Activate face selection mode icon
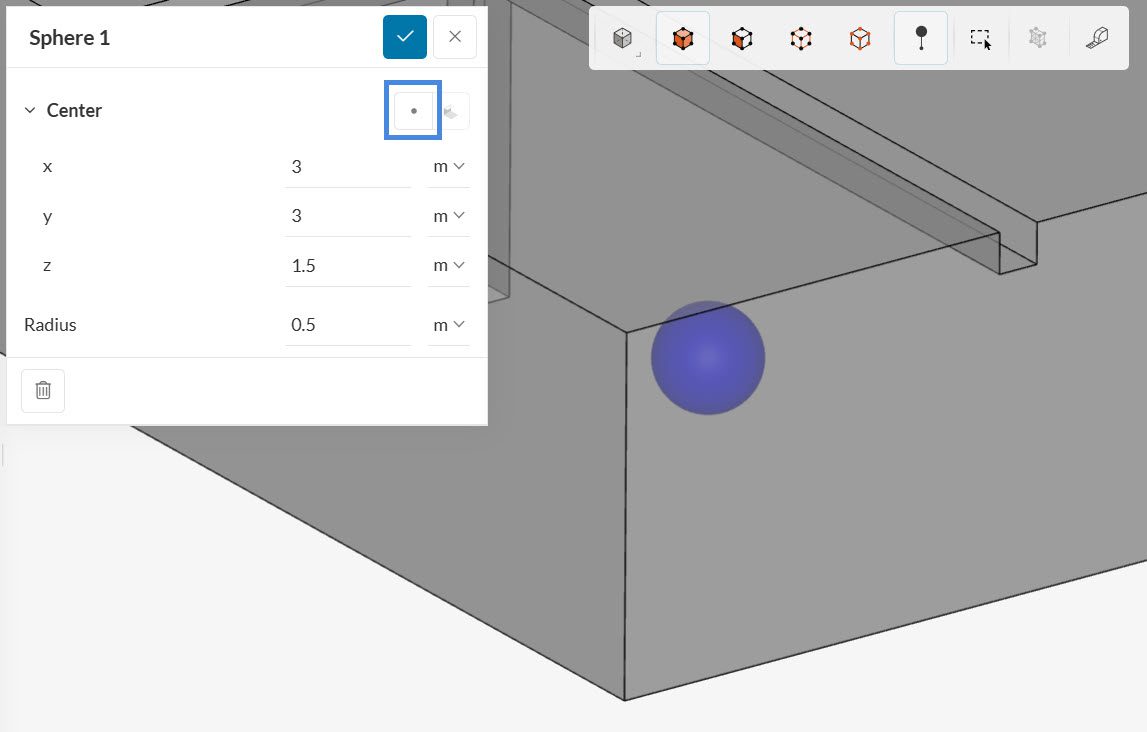Viewport: 1147px width, 732px height. [x=741, y=39]
